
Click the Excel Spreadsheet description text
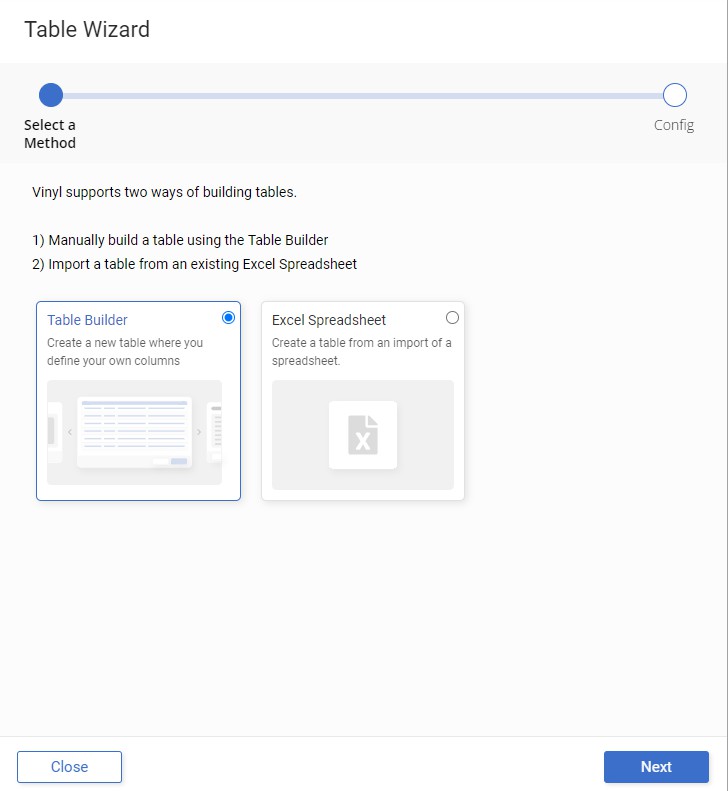coord(361,352)
